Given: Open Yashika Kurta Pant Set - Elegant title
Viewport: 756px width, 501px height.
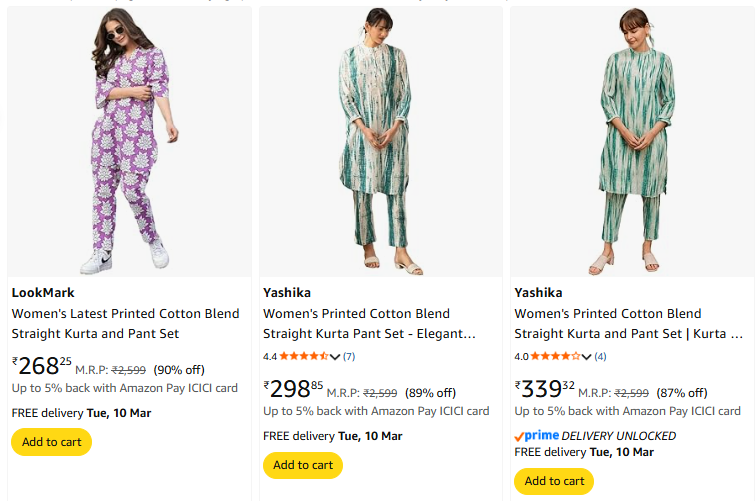Looking at the screenshot, I should pos(369,323).
